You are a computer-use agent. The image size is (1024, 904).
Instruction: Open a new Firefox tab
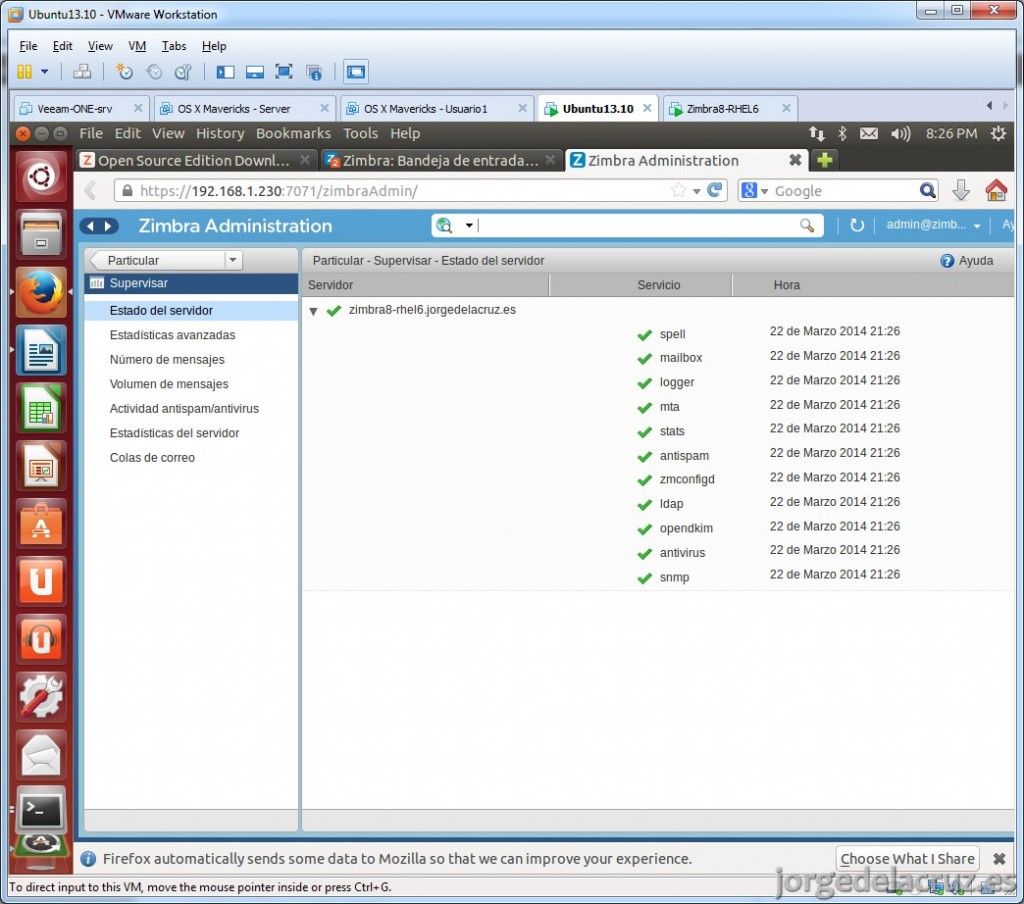(825, 160)
